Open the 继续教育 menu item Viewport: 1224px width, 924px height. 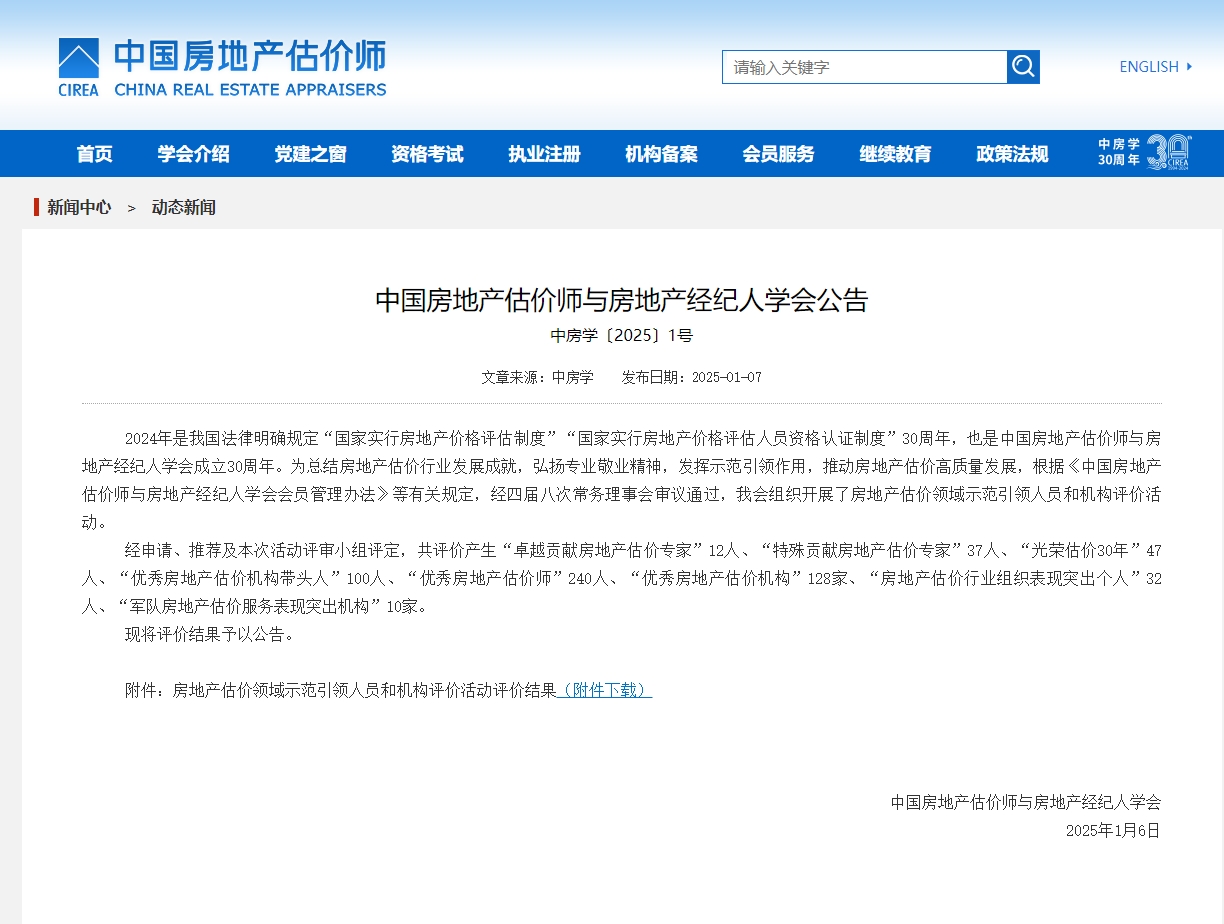tap(895, 154)
